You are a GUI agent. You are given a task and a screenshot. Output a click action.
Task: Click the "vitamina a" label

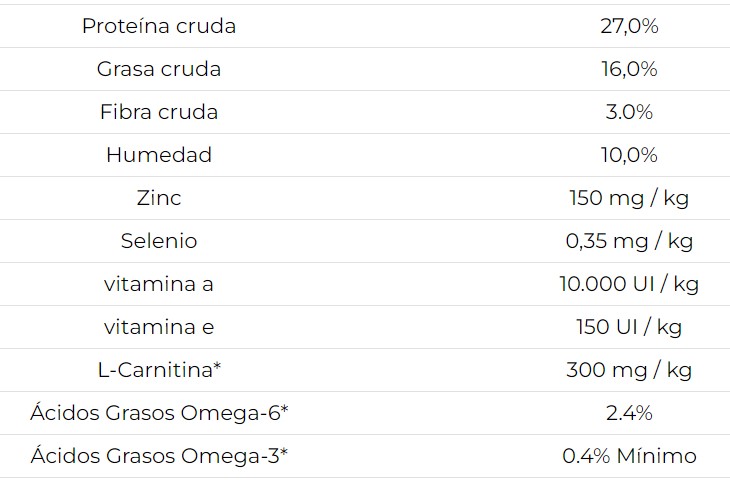point(159,284)
